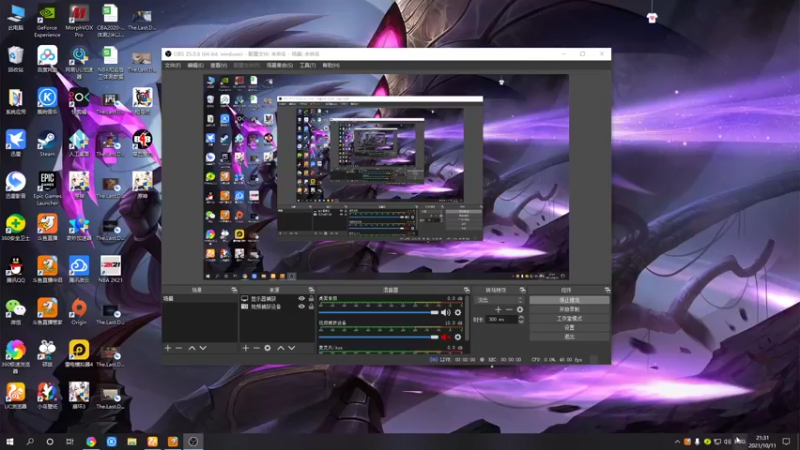
Task: Click the highlighted stop streaming button
Action: coord(569,300)
